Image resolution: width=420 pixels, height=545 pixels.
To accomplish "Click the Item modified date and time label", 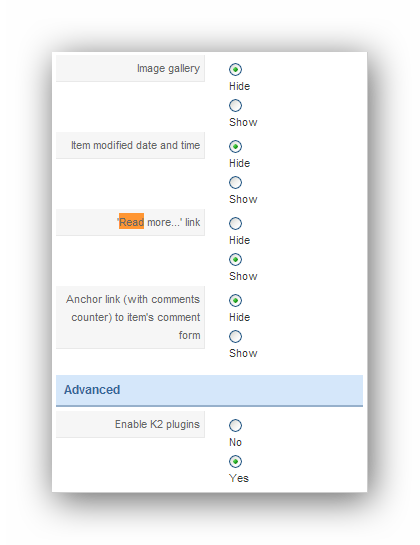I will pyautogui.click(x=136, y=145).
